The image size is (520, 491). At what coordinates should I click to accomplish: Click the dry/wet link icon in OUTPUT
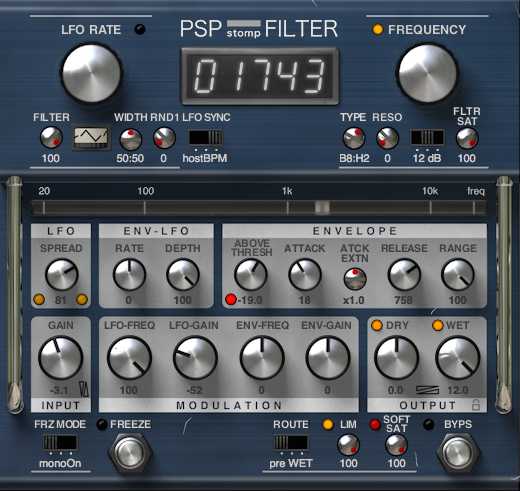tap(428, 390)
